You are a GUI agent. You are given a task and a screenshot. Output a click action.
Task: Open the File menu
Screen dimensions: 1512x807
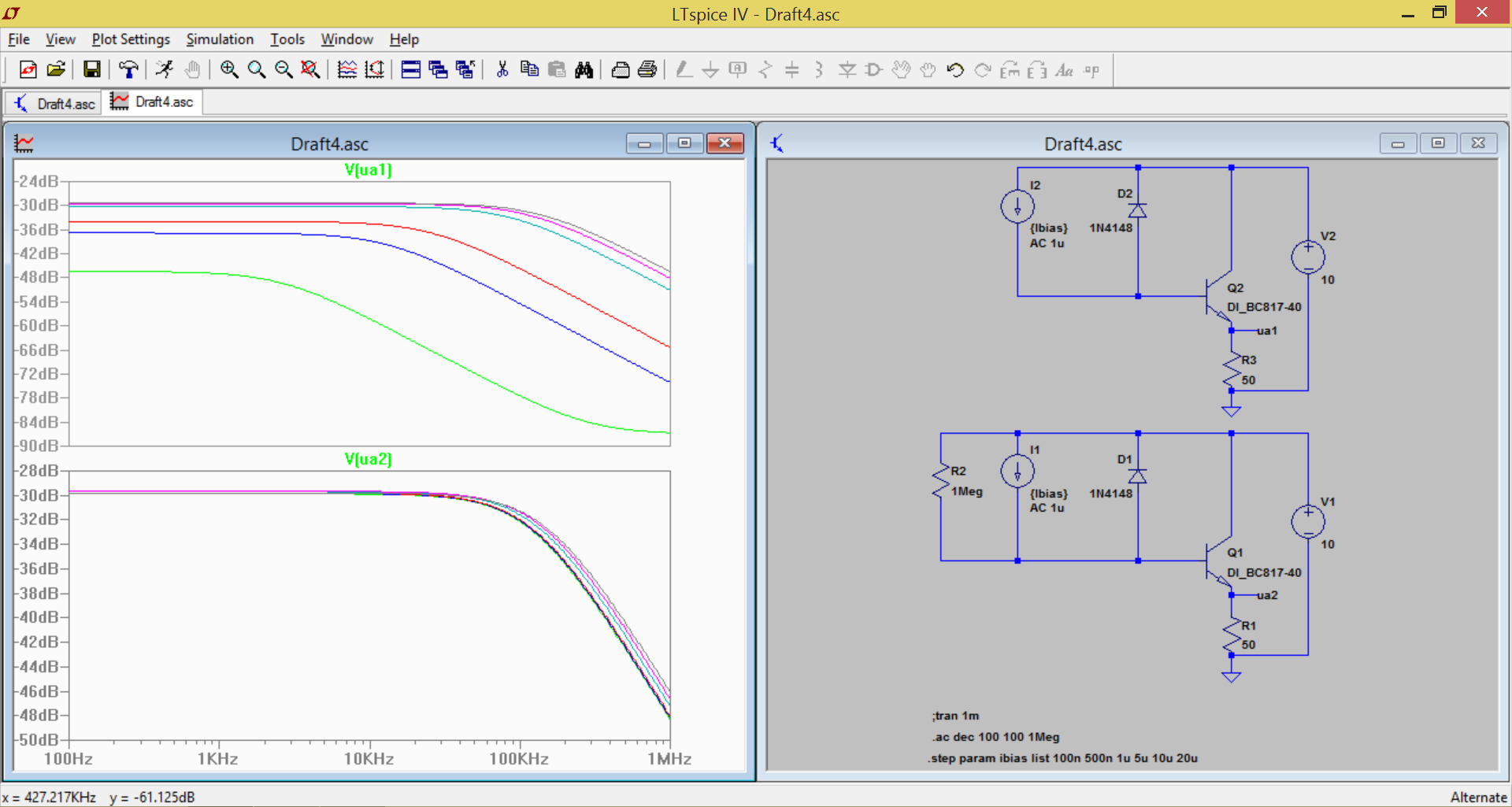(19, 39)
